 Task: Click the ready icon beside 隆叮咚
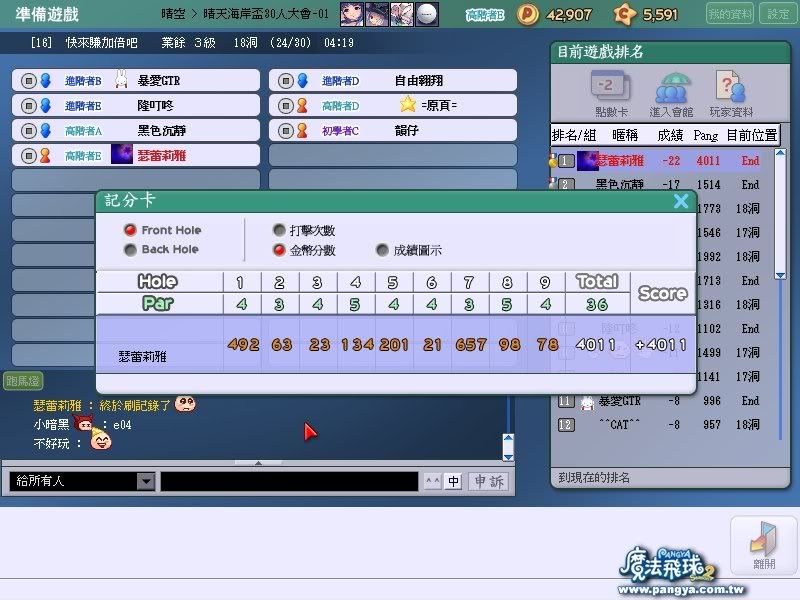pos(29,106)
